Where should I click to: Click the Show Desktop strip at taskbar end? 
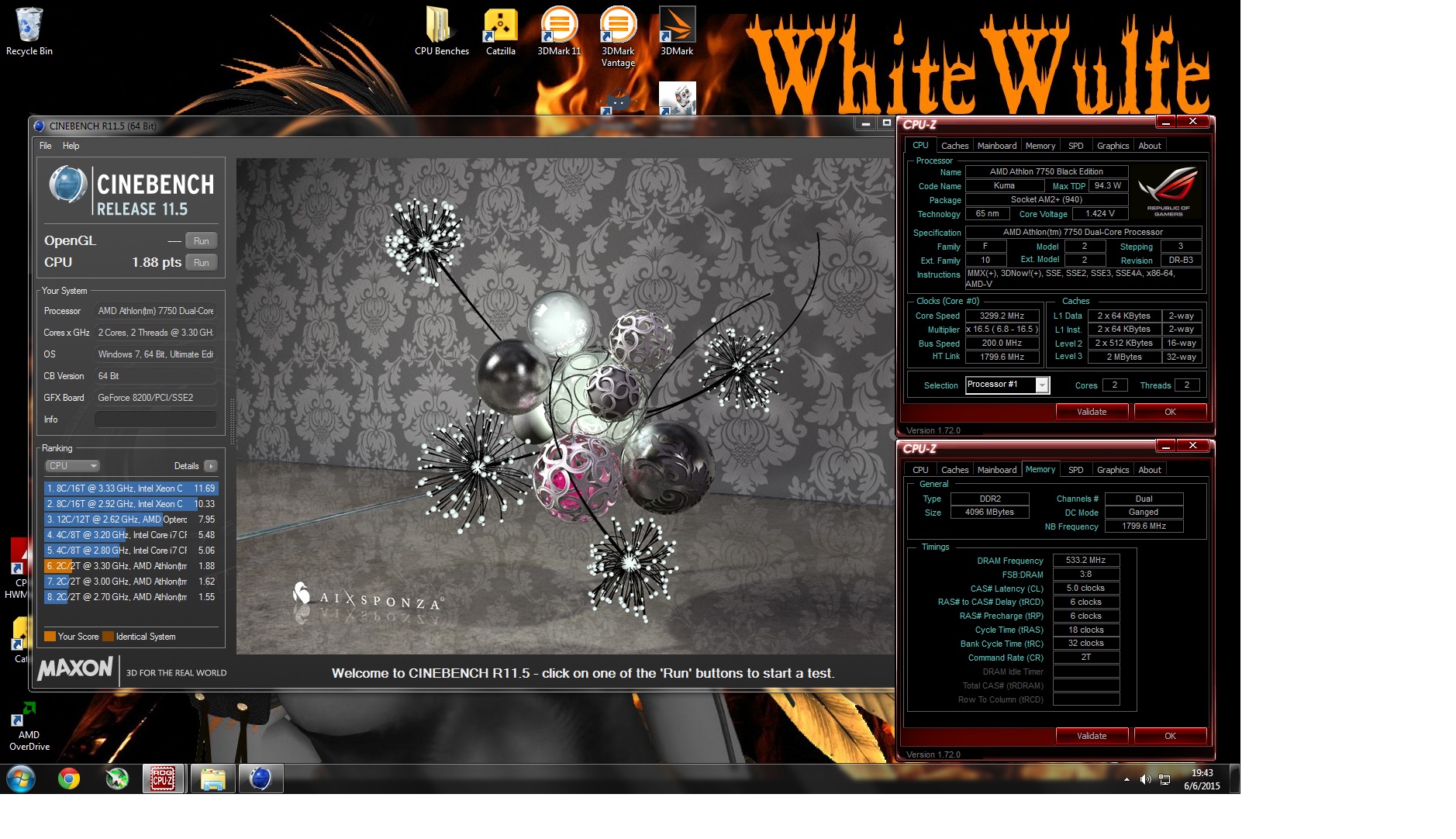point(1234,779)
